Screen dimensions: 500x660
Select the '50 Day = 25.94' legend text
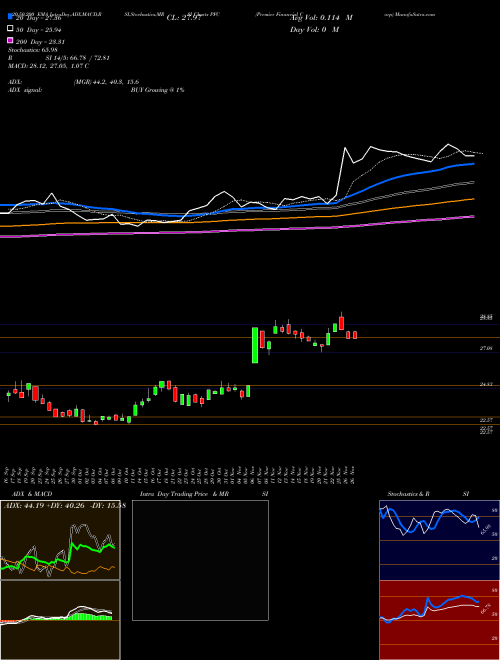pyautogui.click(x=39, y=30)
